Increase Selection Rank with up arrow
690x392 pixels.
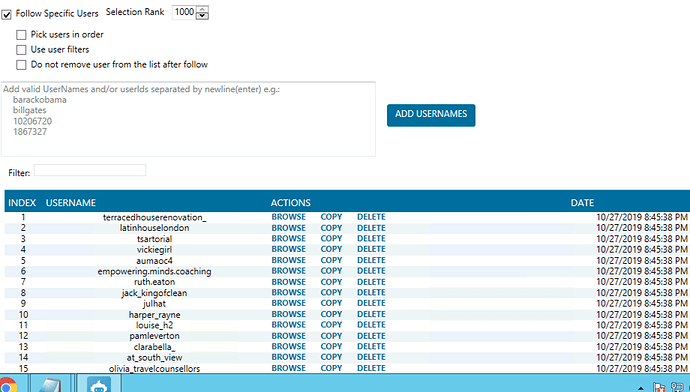[x=202, y=9]
